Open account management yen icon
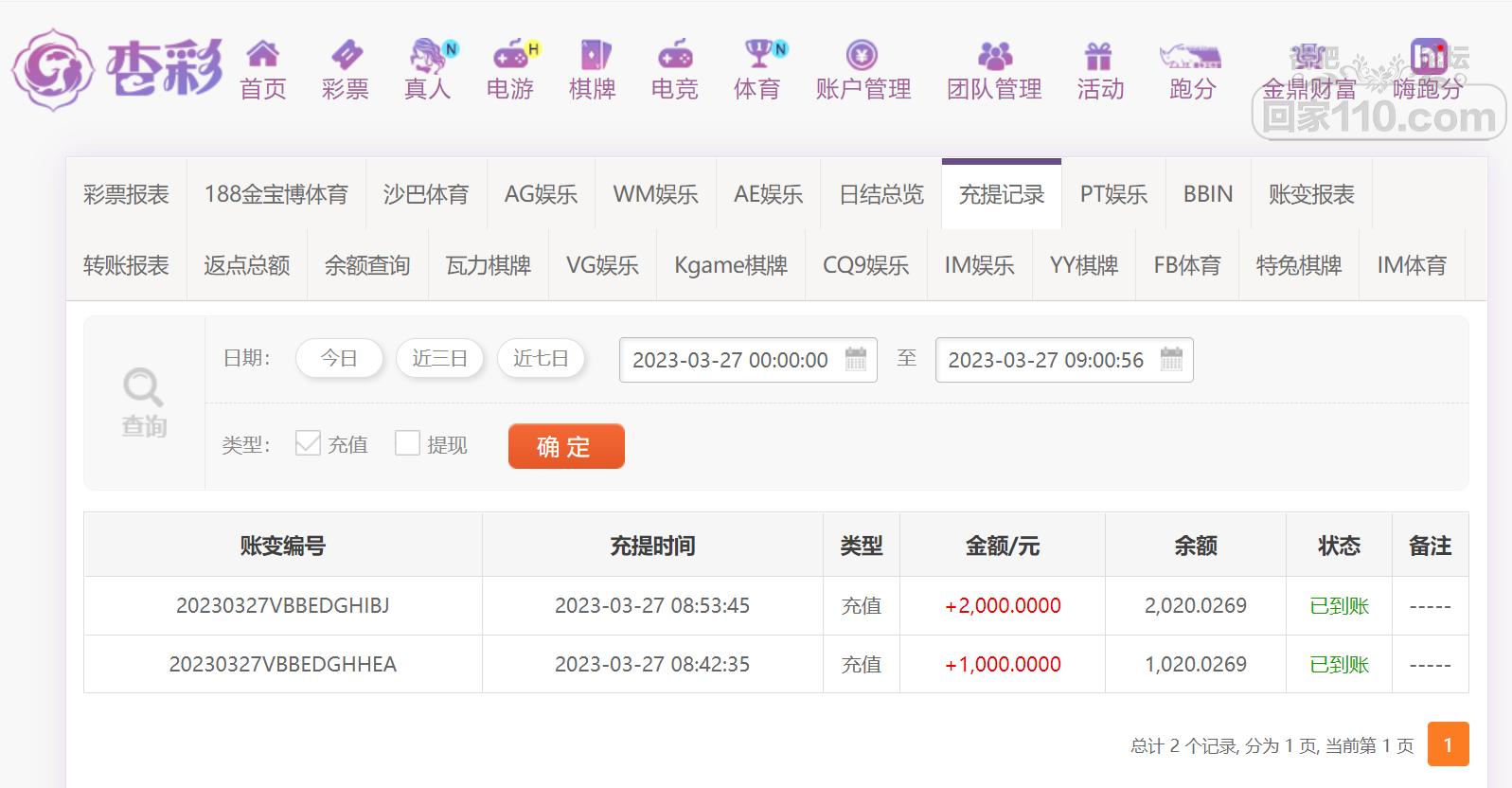 [x=862, y=55]
